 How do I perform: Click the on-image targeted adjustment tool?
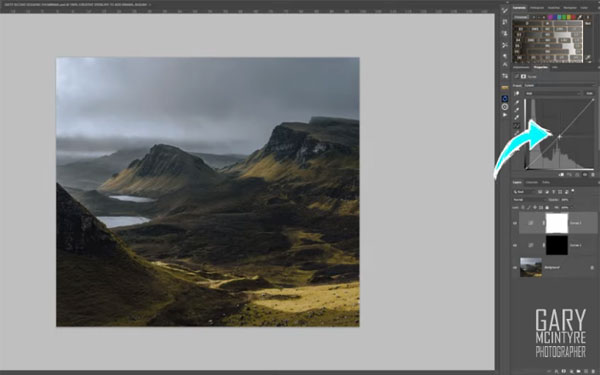517,93
